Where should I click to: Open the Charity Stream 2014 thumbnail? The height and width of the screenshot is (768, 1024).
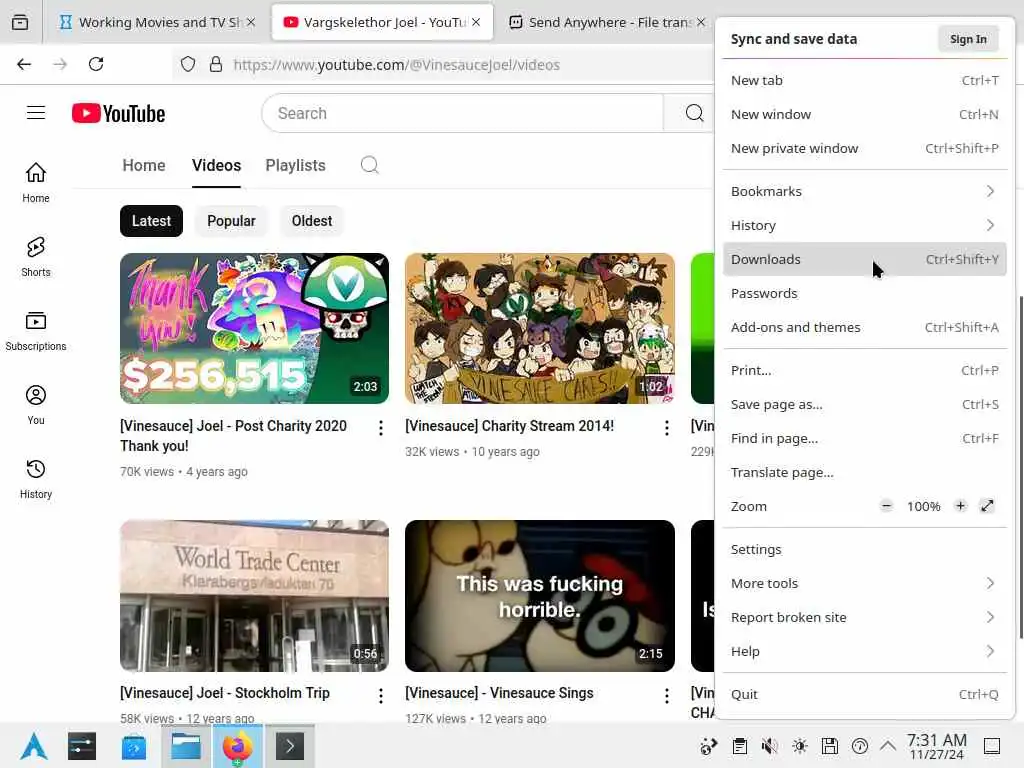point(539,328)
